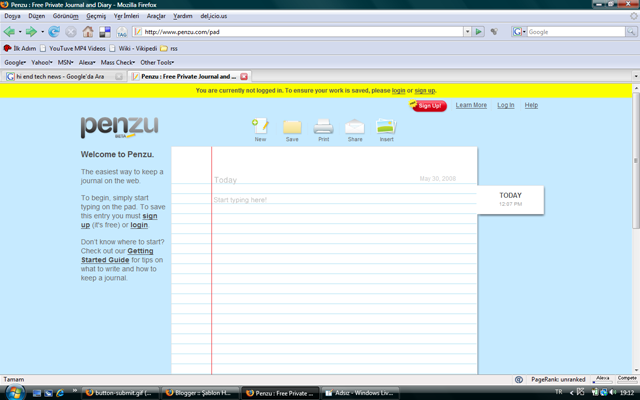The height and width of the screenshot is (400, 640).
Task: Click the Penzu logo
Action: pyautogui.click(x=119, y=127)
